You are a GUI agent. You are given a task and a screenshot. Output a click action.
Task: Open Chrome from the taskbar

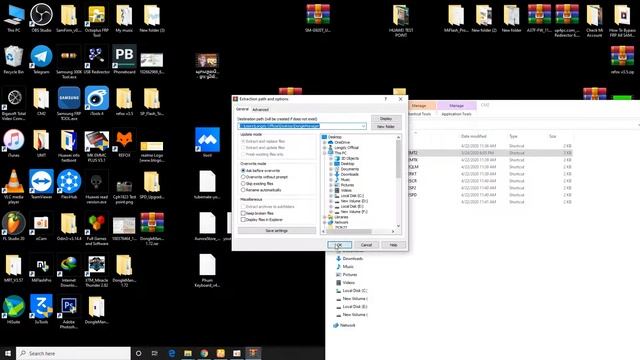pyautogui.click(x=204, y=353)
